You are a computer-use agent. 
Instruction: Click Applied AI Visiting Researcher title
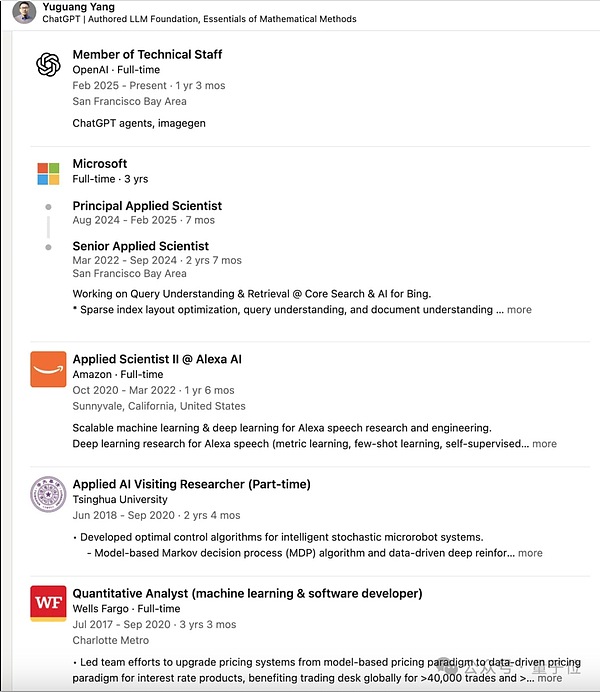tap(191, 484)
